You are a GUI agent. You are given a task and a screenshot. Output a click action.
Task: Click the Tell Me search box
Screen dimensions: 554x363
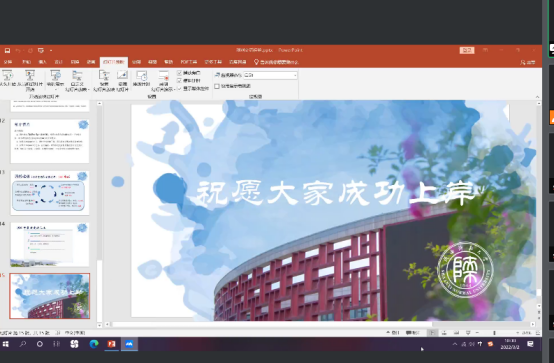point(276,62)
